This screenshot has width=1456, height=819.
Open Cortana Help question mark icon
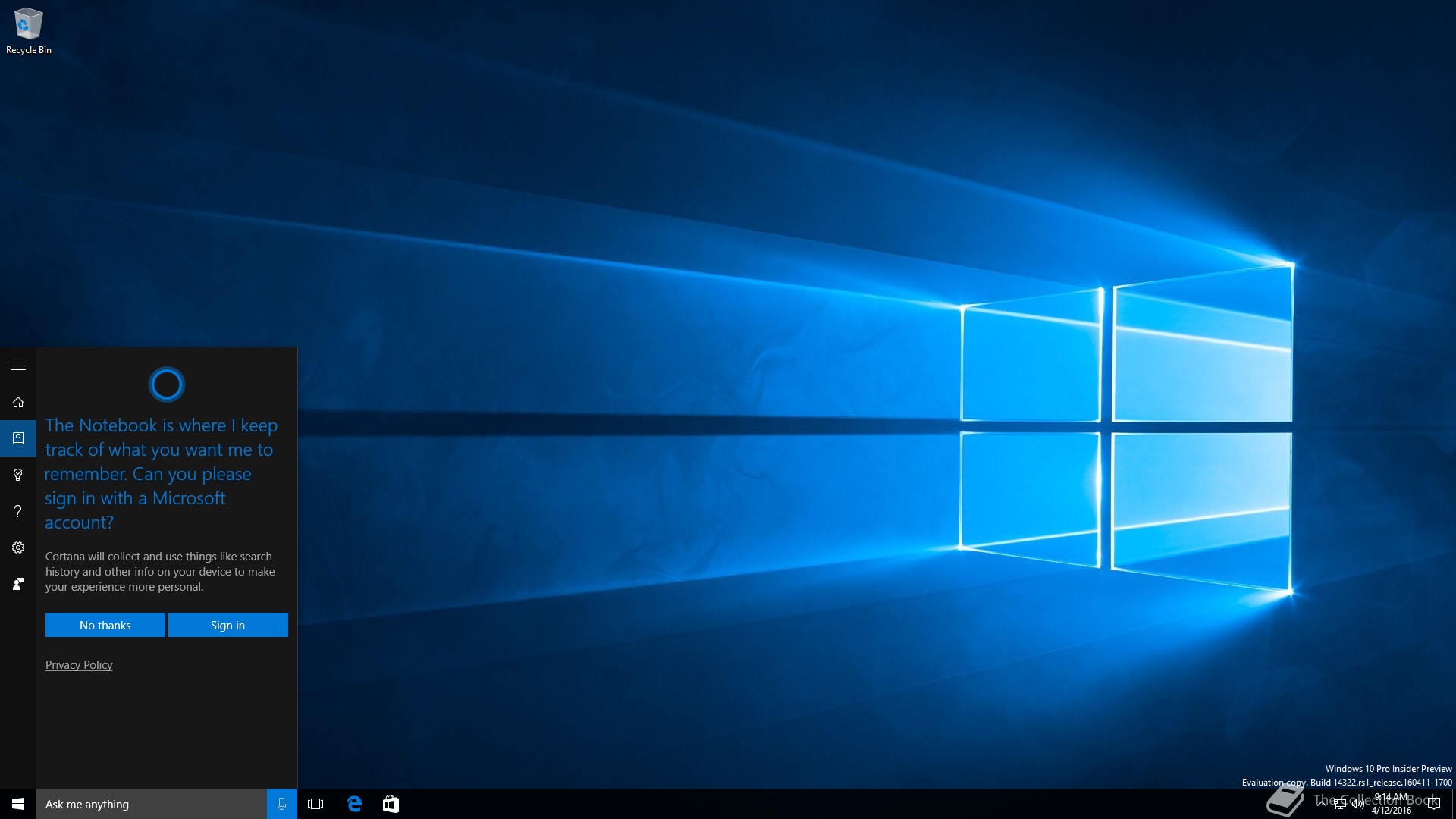coord(18,511)
